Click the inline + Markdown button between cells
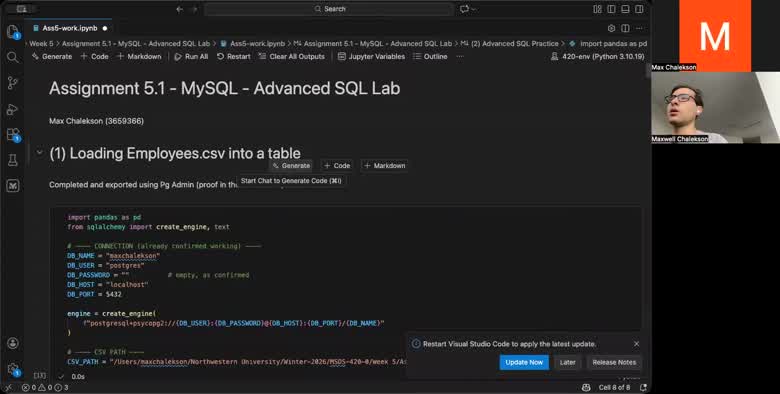 [385, 166]
